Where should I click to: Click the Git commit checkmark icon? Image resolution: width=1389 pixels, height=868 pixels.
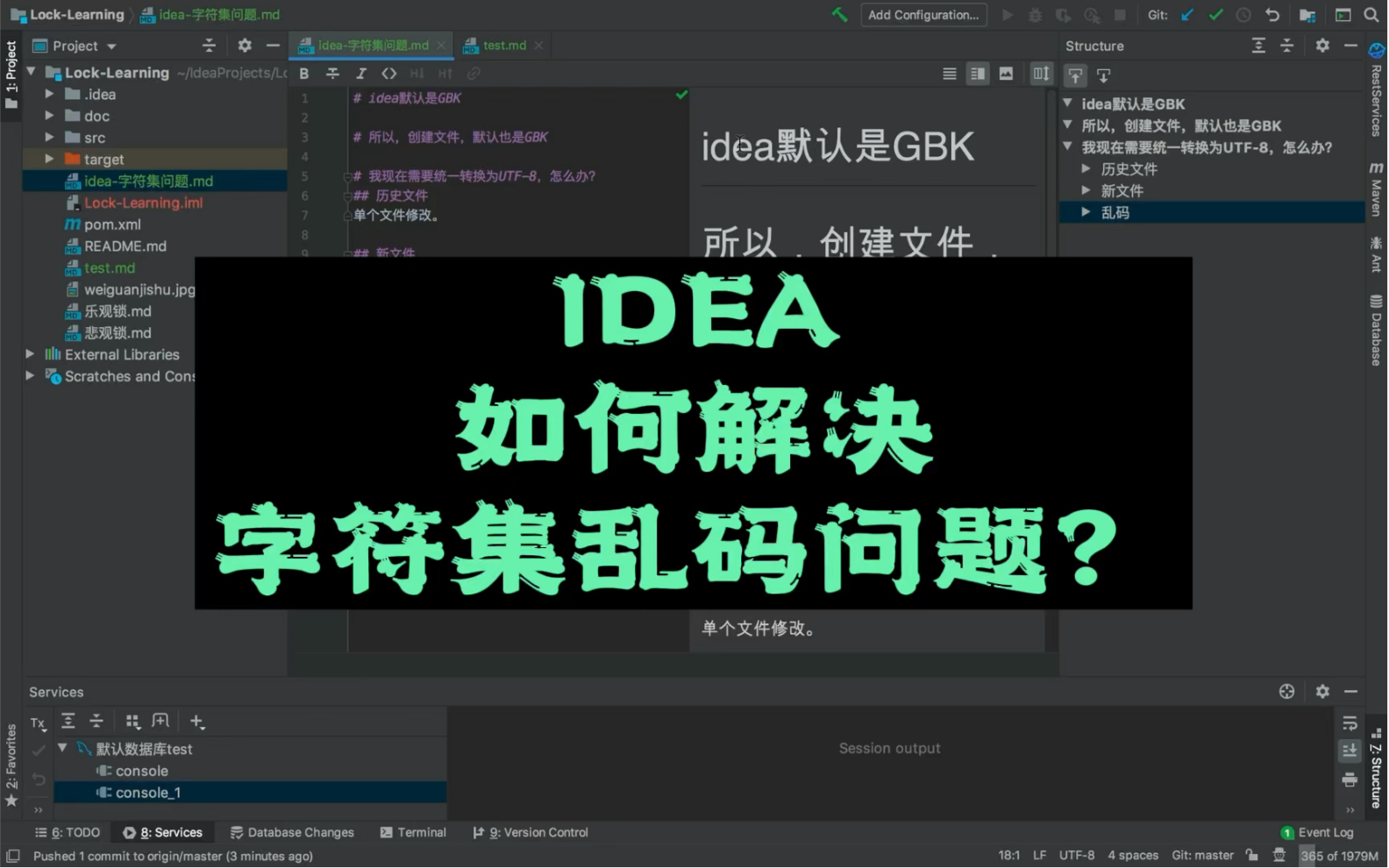pos(1215,15)
